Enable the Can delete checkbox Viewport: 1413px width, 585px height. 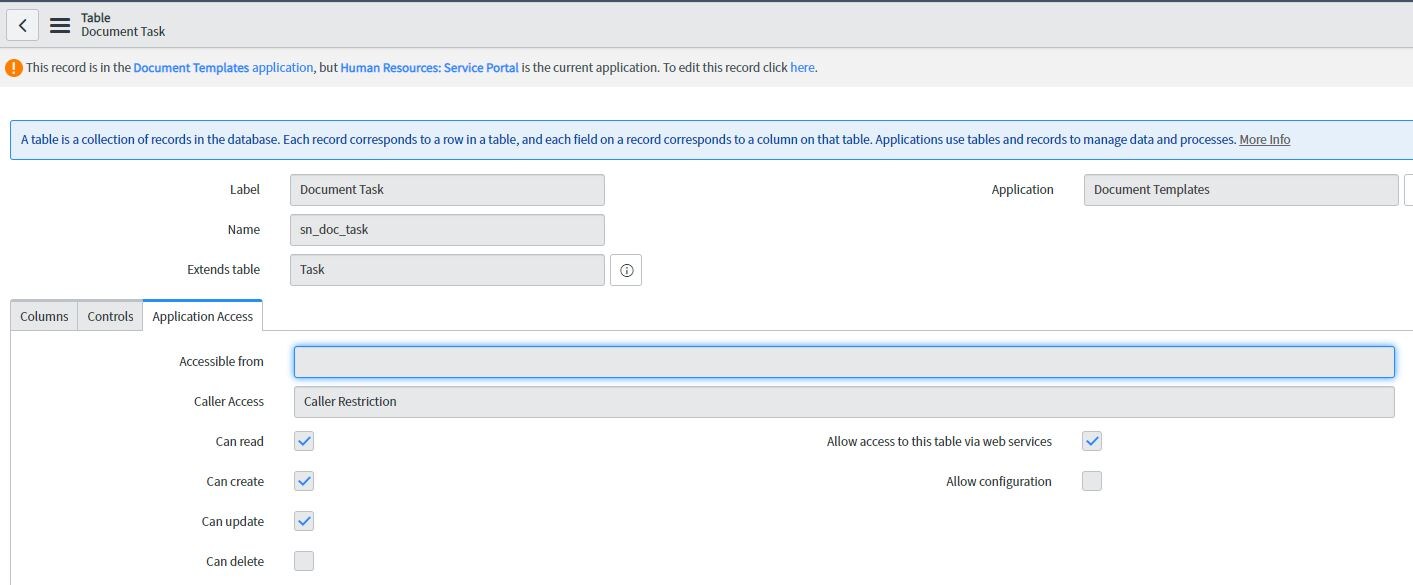[304, 561]
